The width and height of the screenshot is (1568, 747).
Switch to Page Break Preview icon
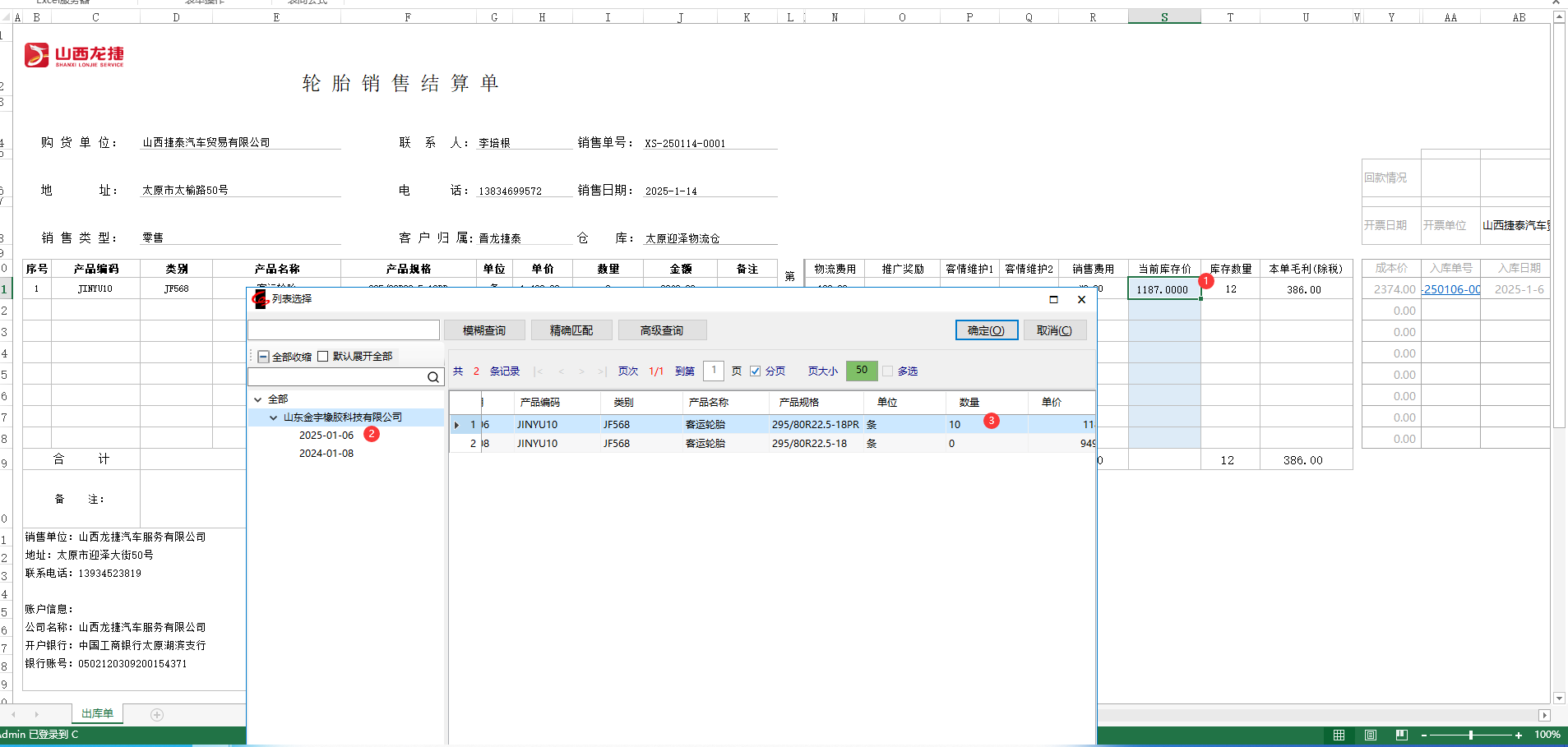click(1401, 735)
